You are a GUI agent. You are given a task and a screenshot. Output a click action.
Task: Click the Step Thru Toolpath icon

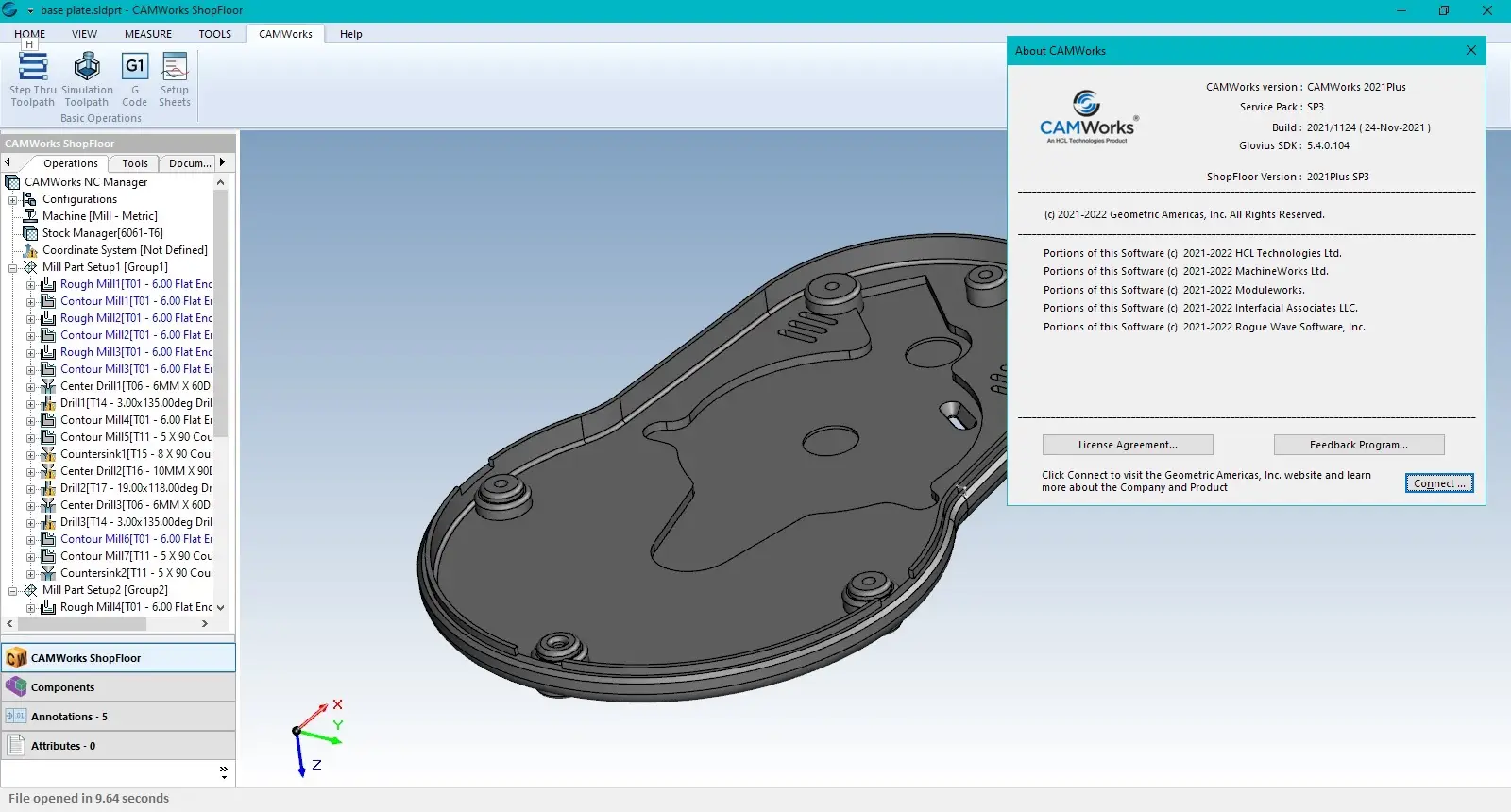point(33,67)
